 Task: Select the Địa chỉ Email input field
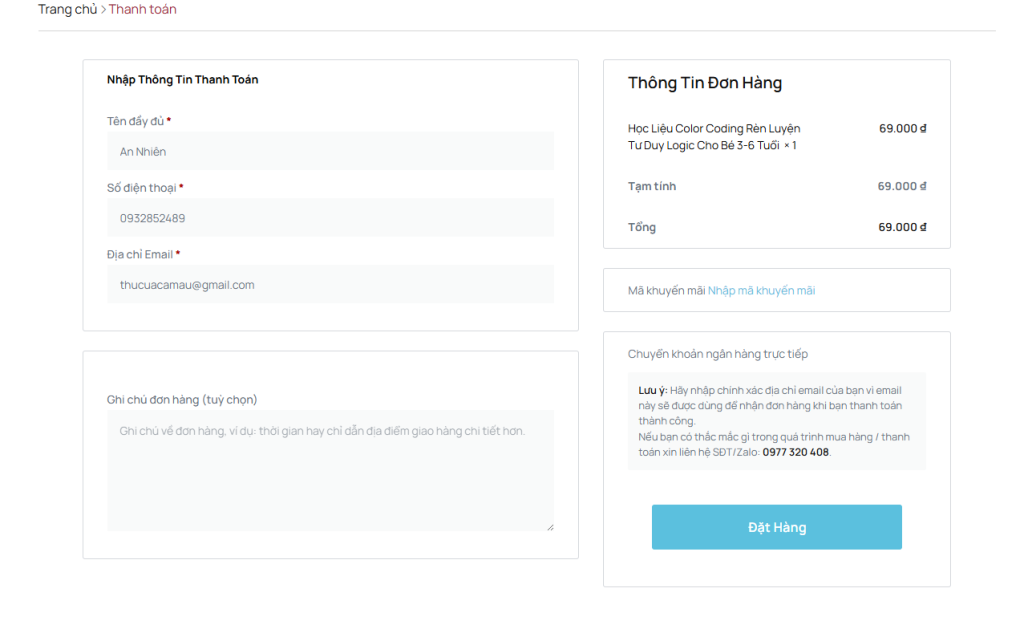tap(330, 285)
